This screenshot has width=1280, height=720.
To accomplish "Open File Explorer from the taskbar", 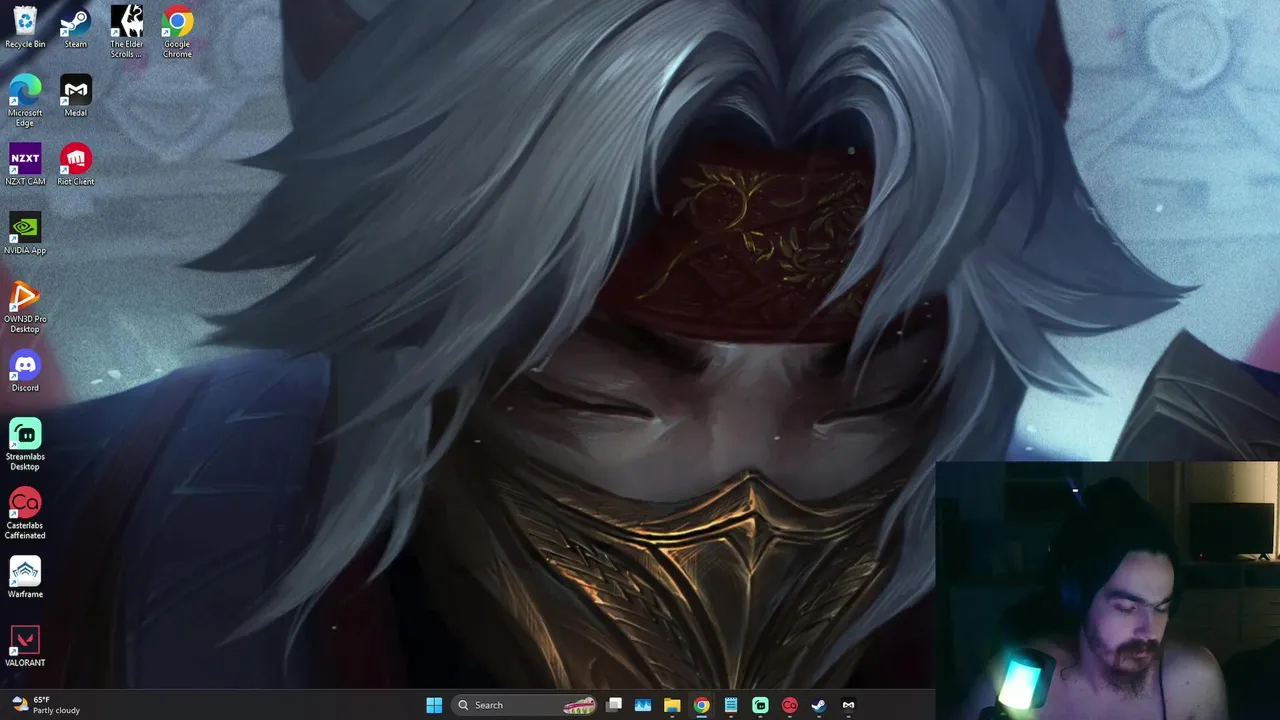I will pos(672,705).
